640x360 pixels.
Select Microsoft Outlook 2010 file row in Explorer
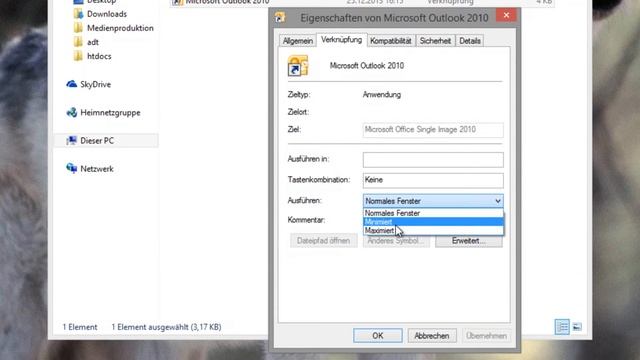(361, 2)
